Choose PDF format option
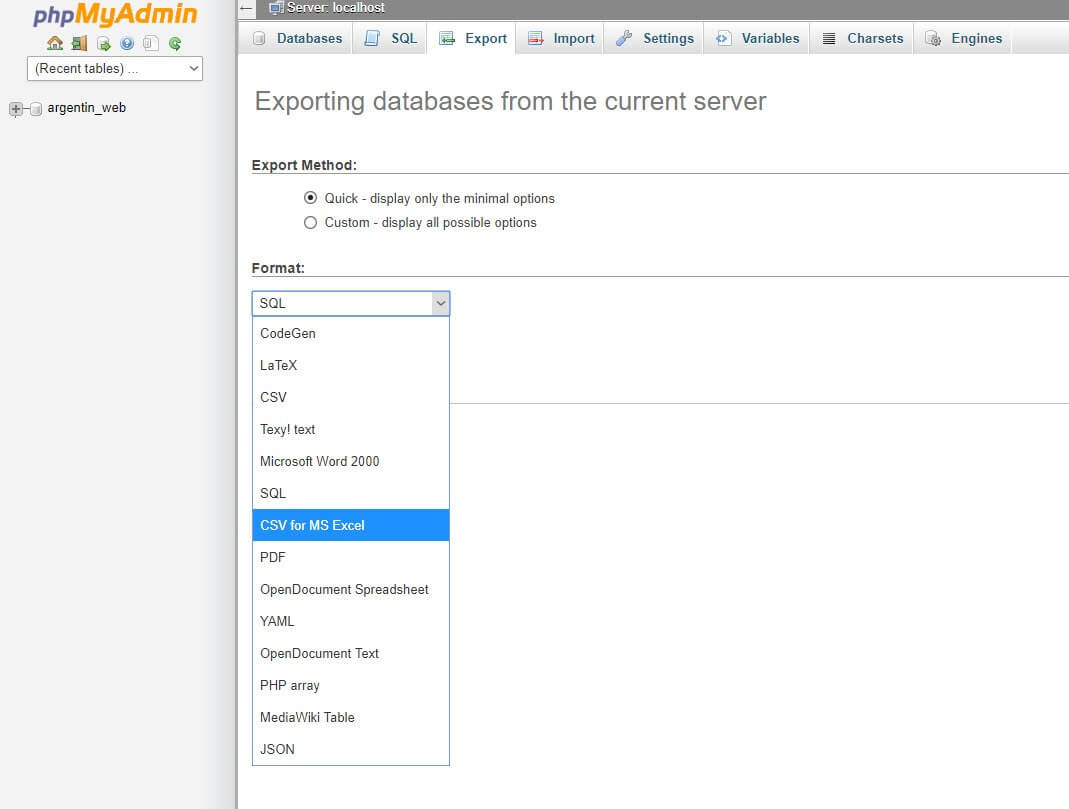 pos(350,558)
